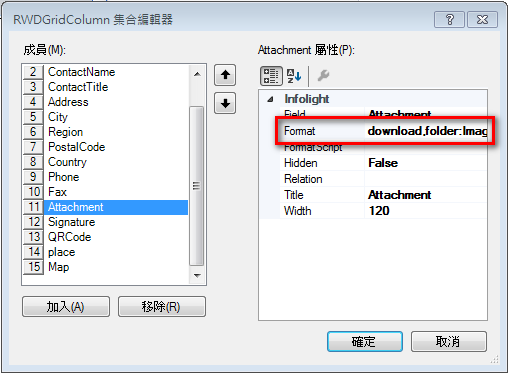Select Region in members list
Screen dimensions: 509x374
105,132
